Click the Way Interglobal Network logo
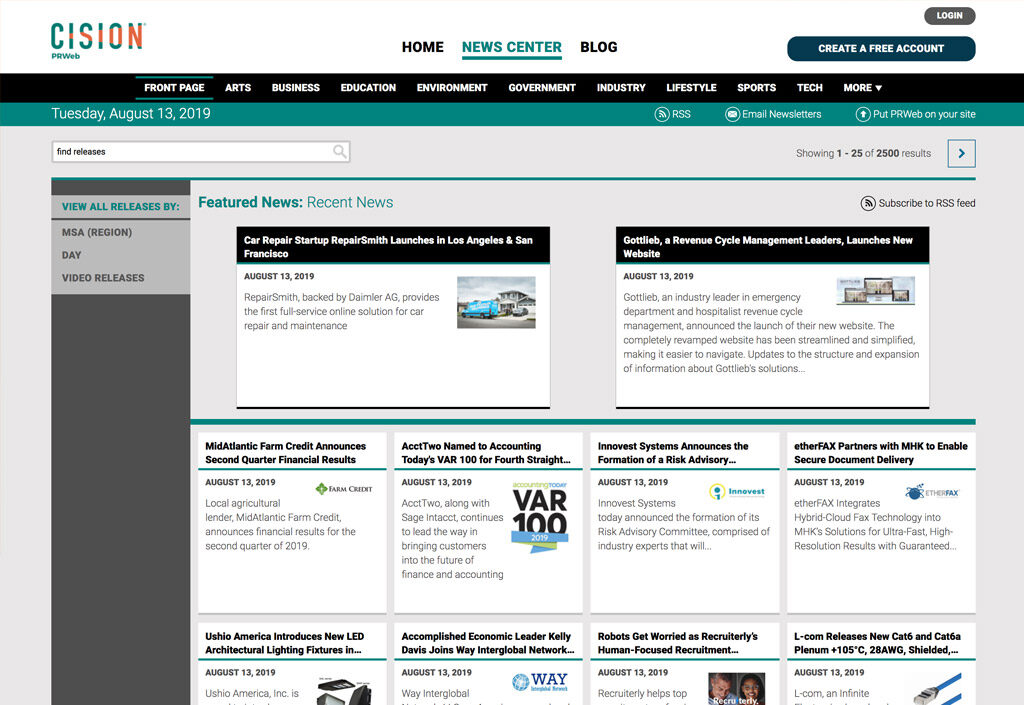The image size is (1024, 705). click(540, 682)
